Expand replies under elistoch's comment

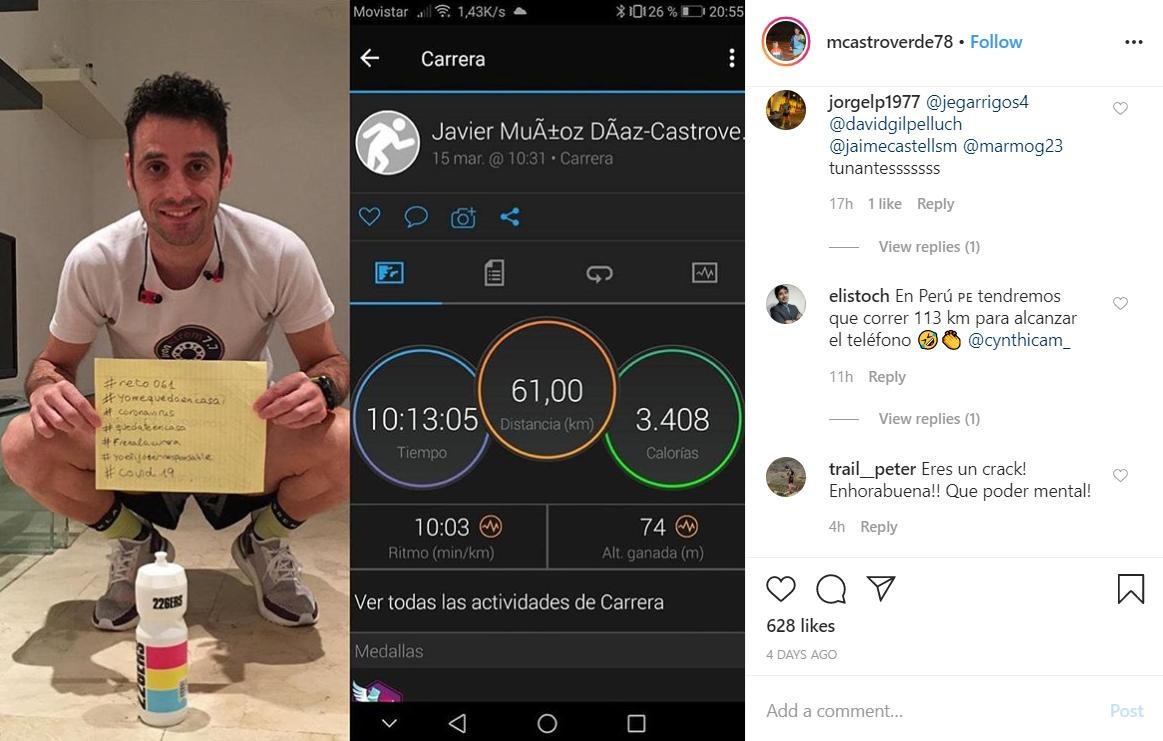coord(929,418)
